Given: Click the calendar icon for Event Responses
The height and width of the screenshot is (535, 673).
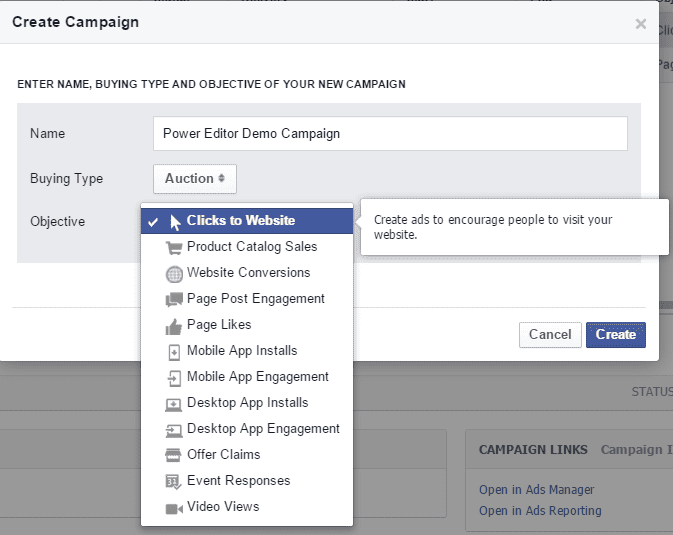Looking at the screenshot, I should click(174, 481).
